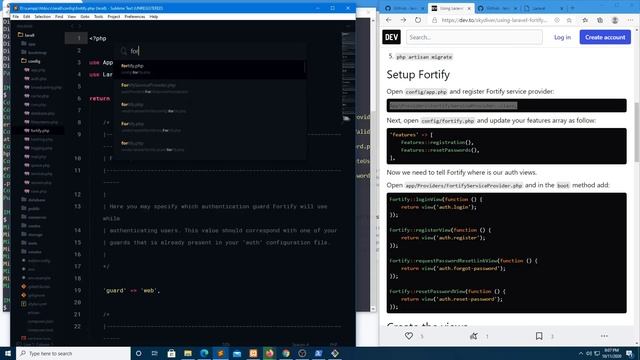Image resolution: width=640 pixels, height=360 pixels.
Task: Open fortify.php in the sidebar tree
Action: click(40, 131)
